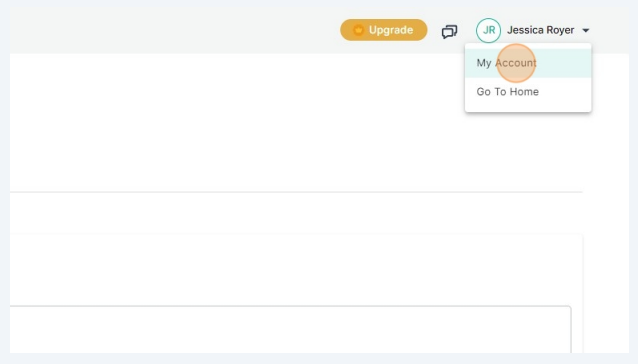This screenshot has width=638, height=364.
Task: Collapse the user menu using arrow
Action: pos(586,31)
